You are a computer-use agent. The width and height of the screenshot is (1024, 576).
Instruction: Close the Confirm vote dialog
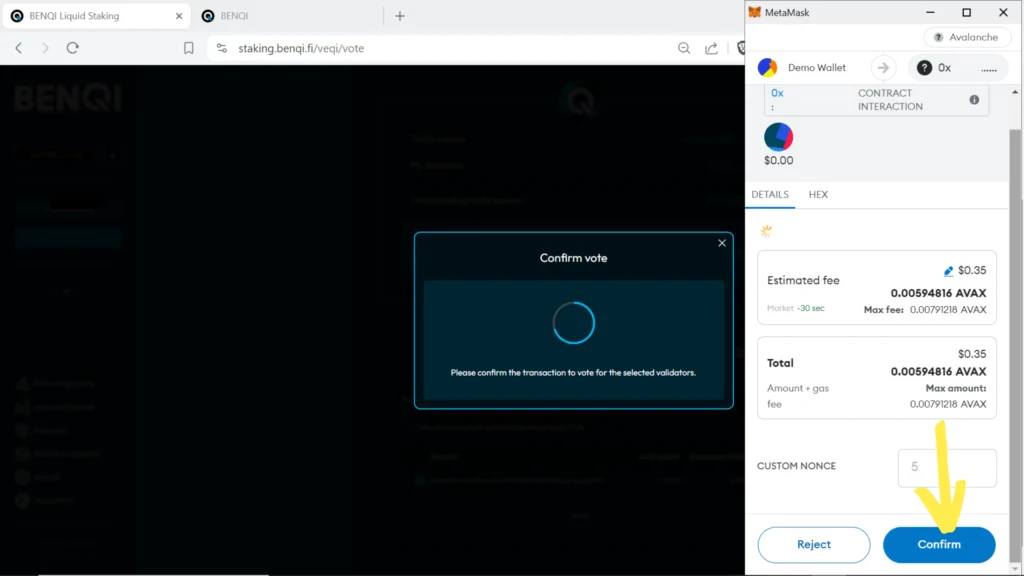(x=722, y=243)
